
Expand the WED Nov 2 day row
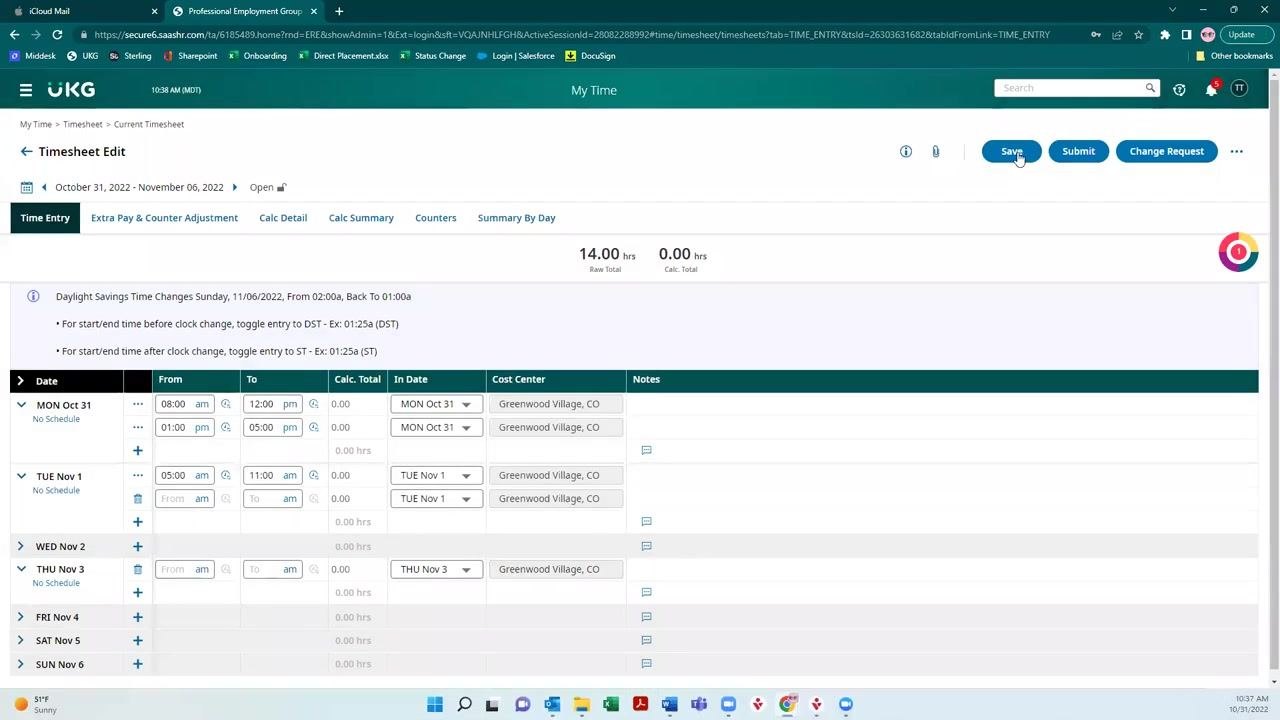[21, 547]
